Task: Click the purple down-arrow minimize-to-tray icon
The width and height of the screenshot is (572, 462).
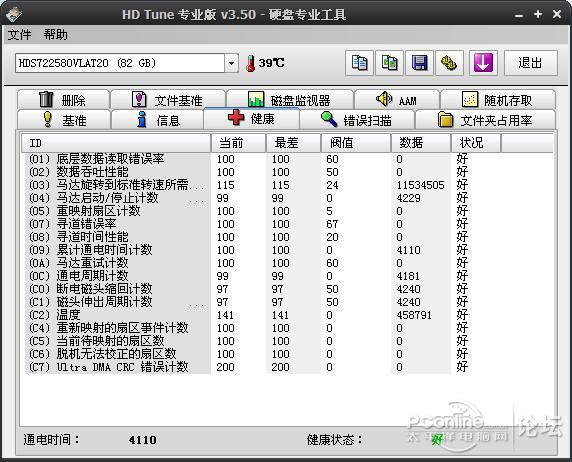Action: click(483, 63)
